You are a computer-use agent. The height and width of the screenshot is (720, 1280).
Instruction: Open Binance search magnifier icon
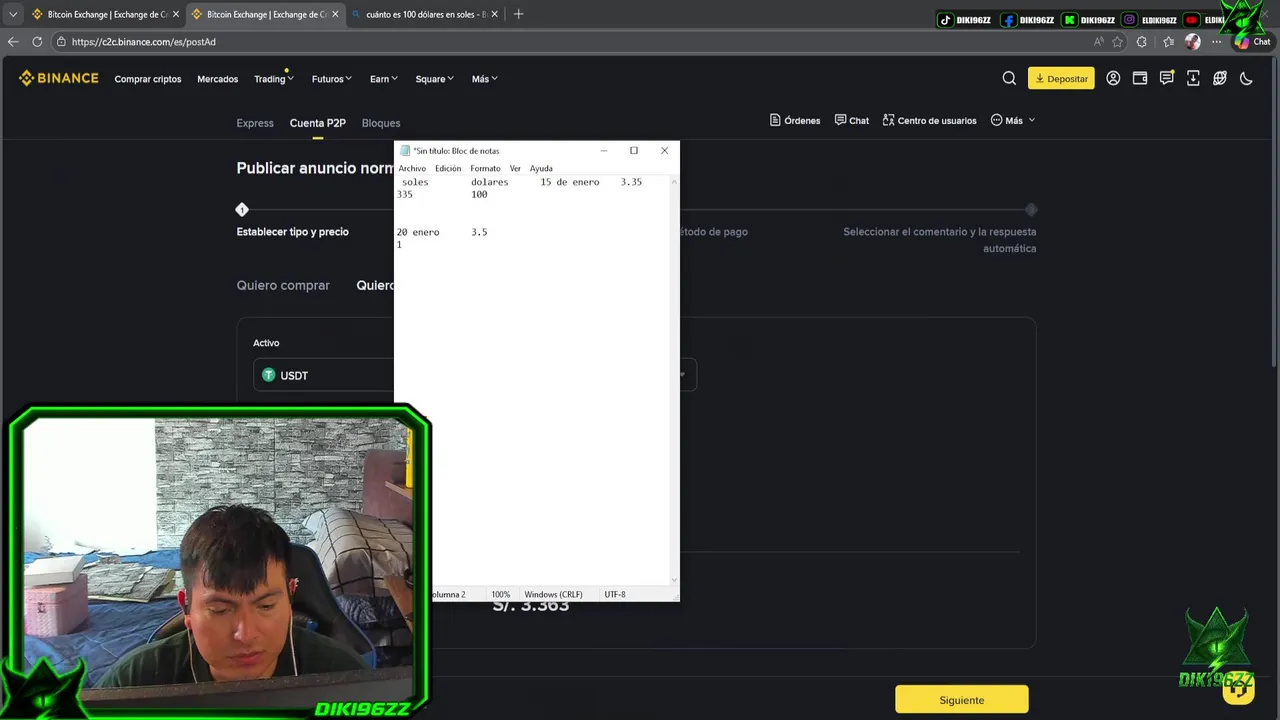click(x=1009, y=78)
